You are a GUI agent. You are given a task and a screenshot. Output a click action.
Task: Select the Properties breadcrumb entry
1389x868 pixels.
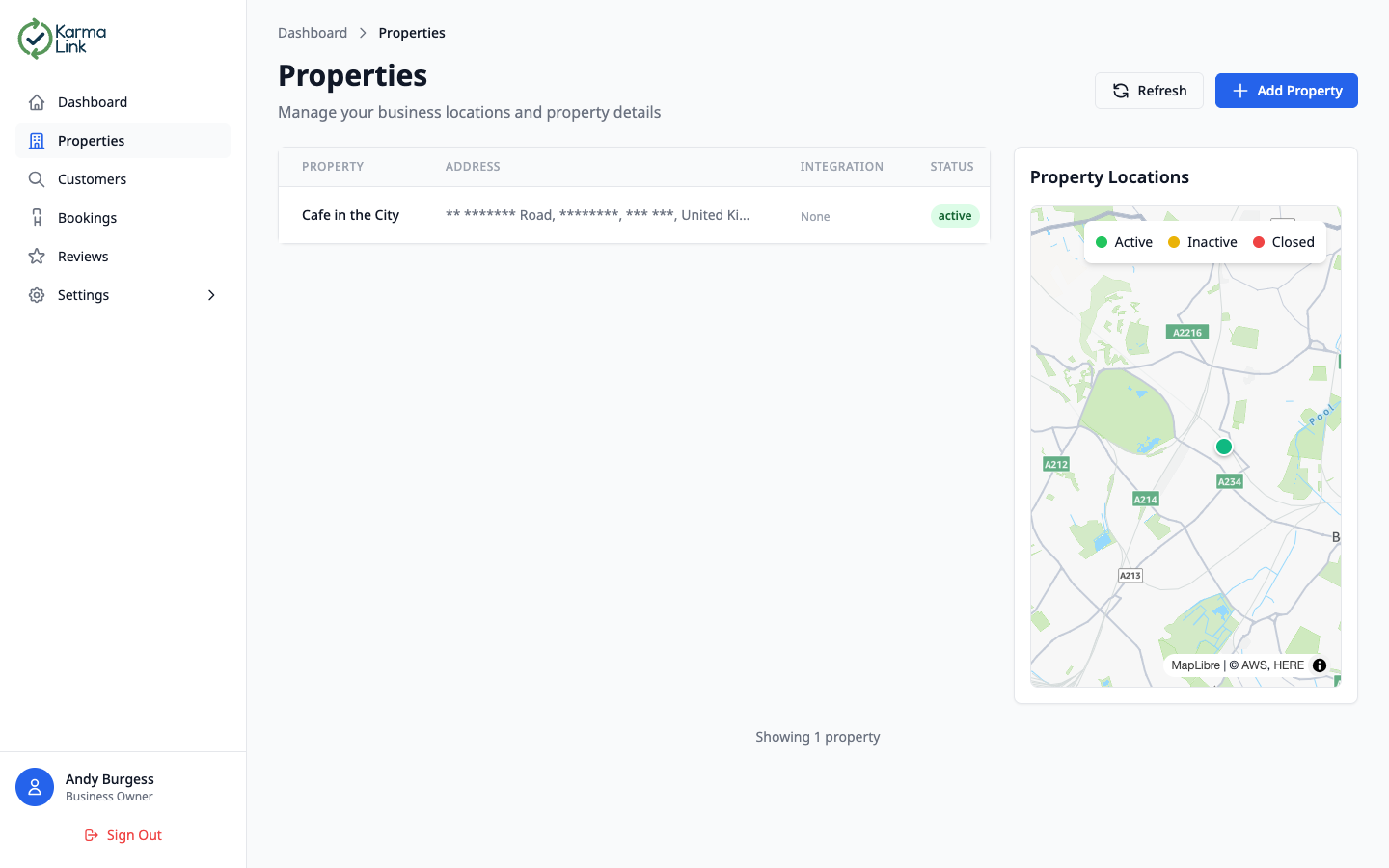click(x=412, y=32)
